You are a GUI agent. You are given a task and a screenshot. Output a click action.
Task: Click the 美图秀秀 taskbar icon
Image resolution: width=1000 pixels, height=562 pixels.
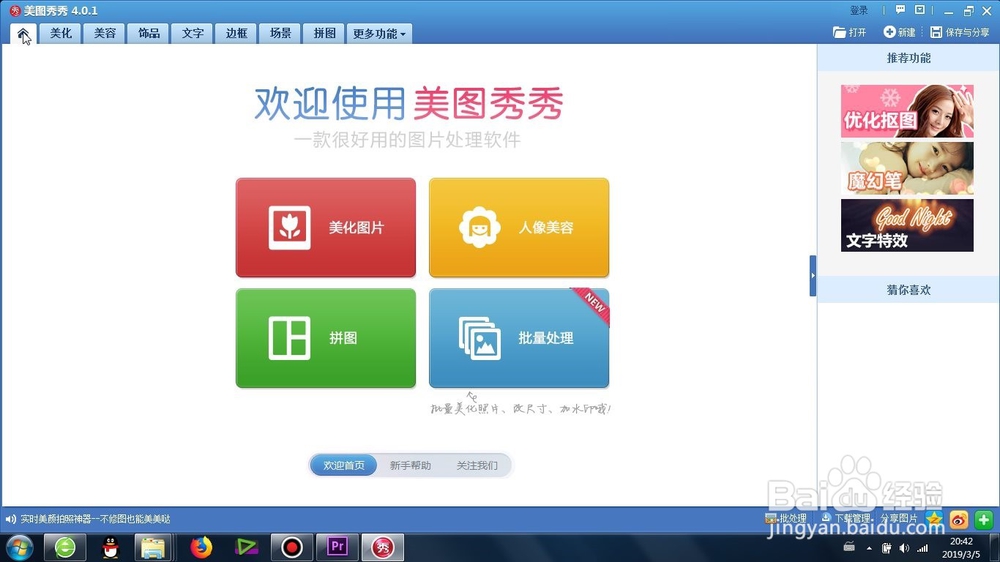point(383,547)
